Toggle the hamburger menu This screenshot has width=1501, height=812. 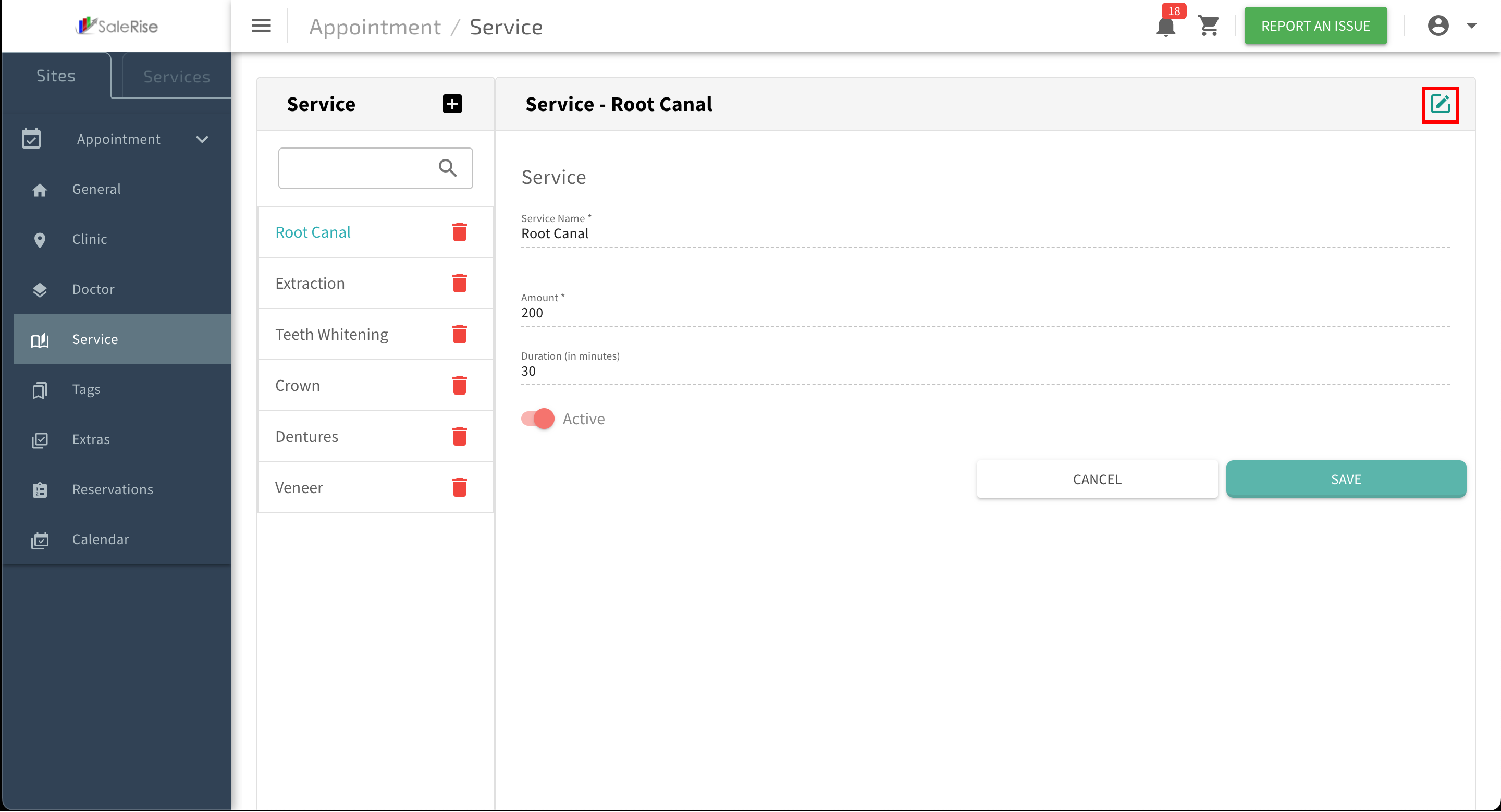[261, 26]
